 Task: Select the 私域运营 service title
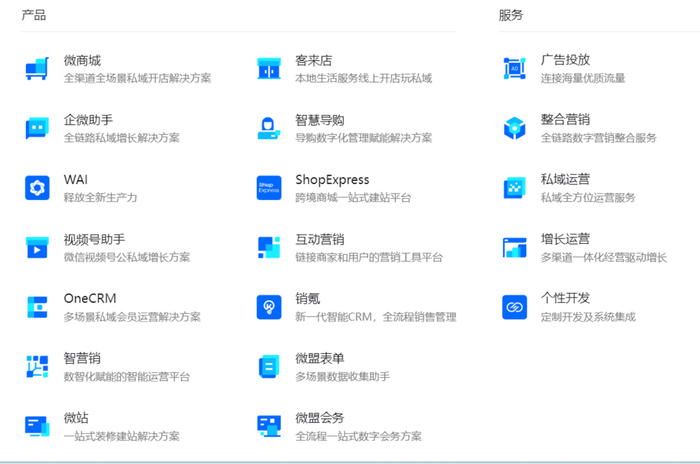click(565, 179)
